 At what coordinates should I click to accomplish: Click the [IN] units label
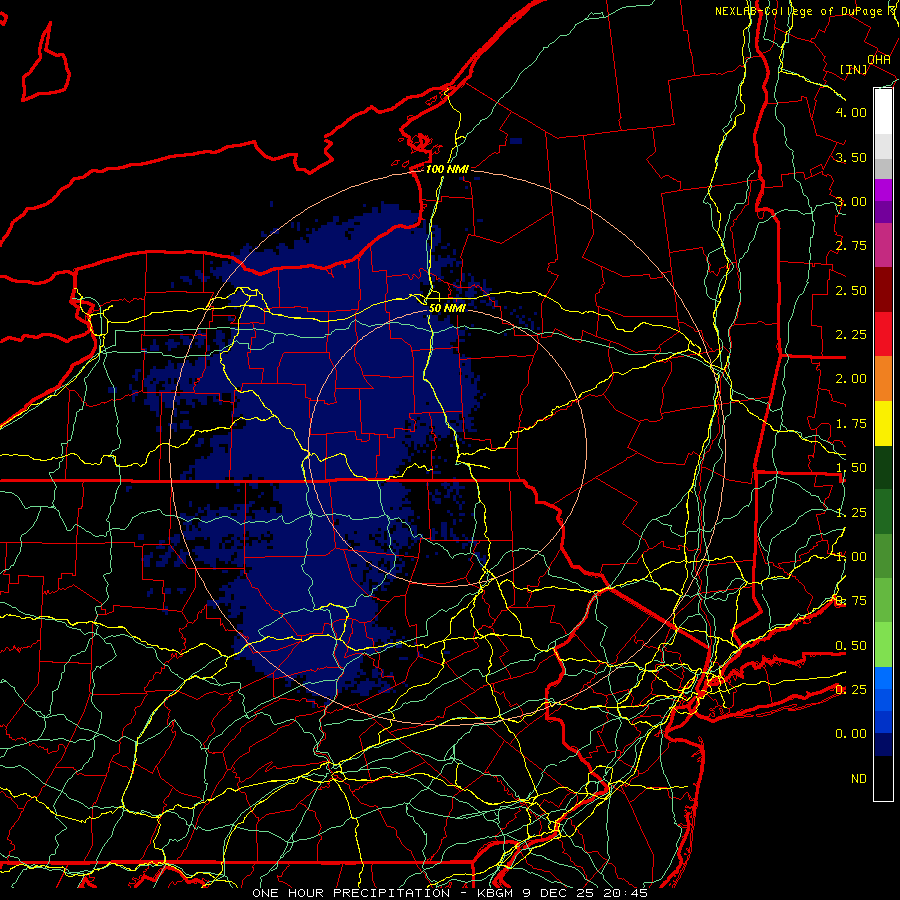[x=854, y=69]
